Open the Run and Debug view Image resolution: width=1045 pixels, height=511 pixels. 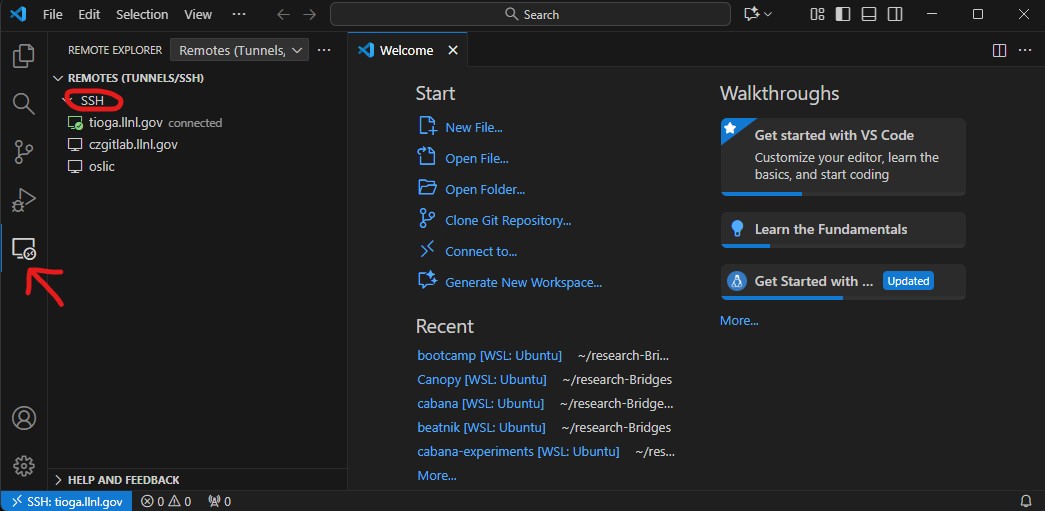[x=24, y=200]
